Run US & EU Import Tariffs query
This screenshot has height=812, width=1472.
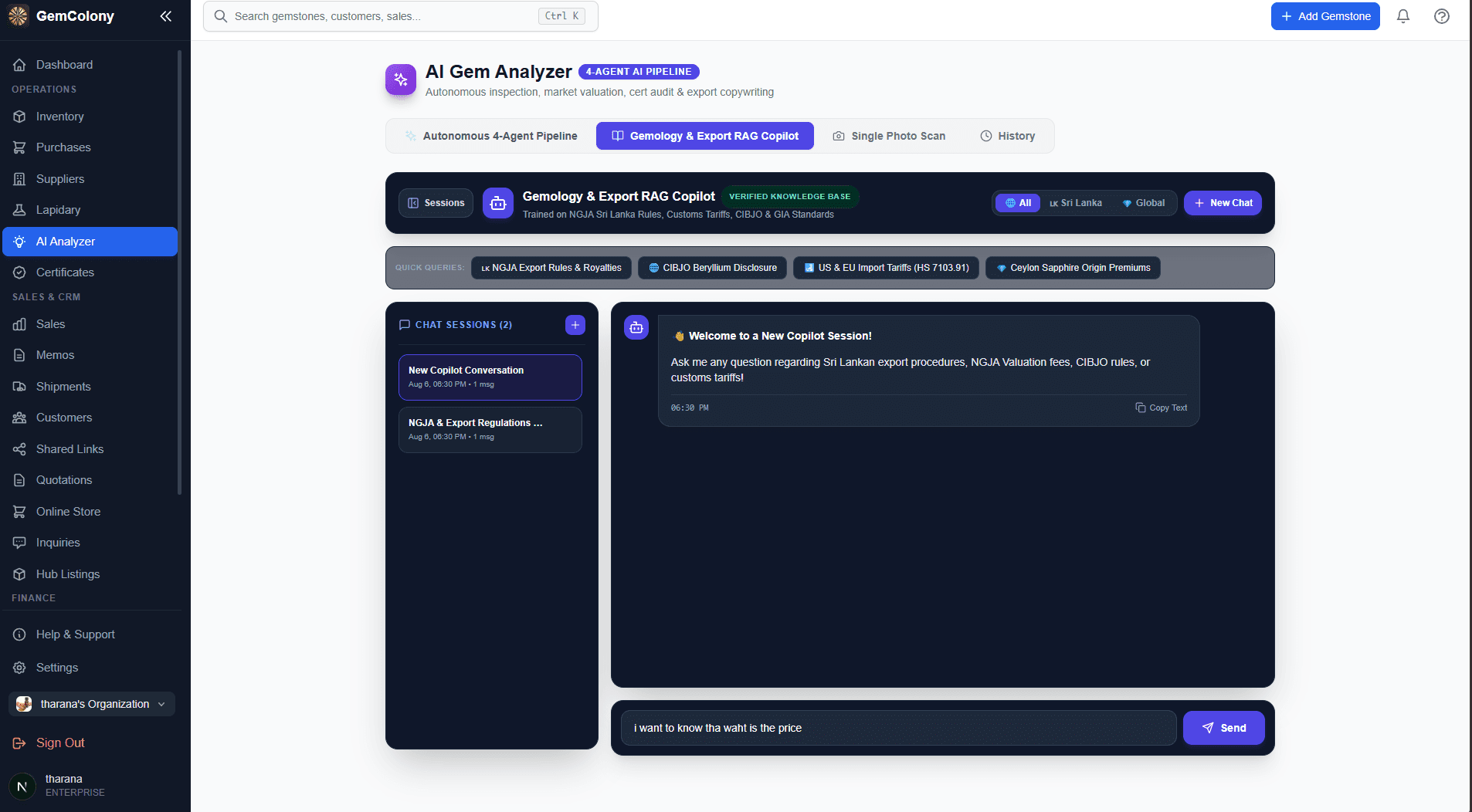887,268
